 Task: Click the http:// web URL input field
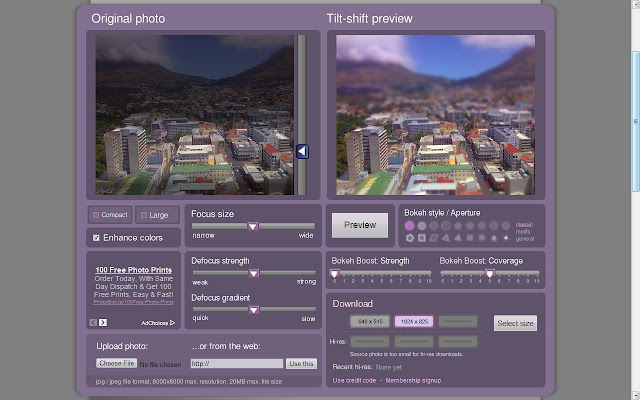tap(237, 364)
